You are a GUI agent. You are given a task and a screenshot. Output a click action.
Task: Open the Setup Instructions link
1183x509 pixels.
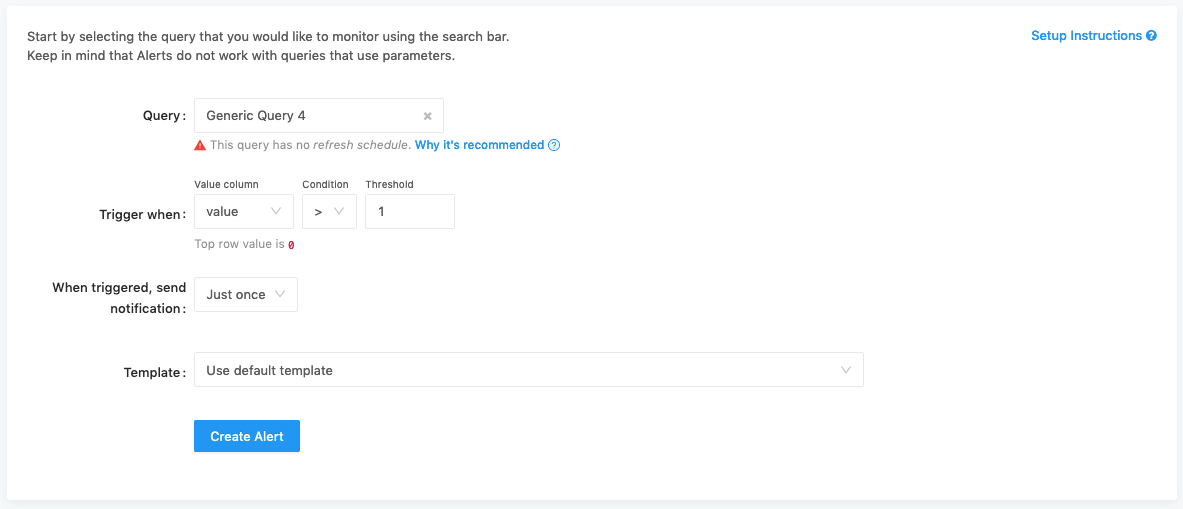[1086, 36]
